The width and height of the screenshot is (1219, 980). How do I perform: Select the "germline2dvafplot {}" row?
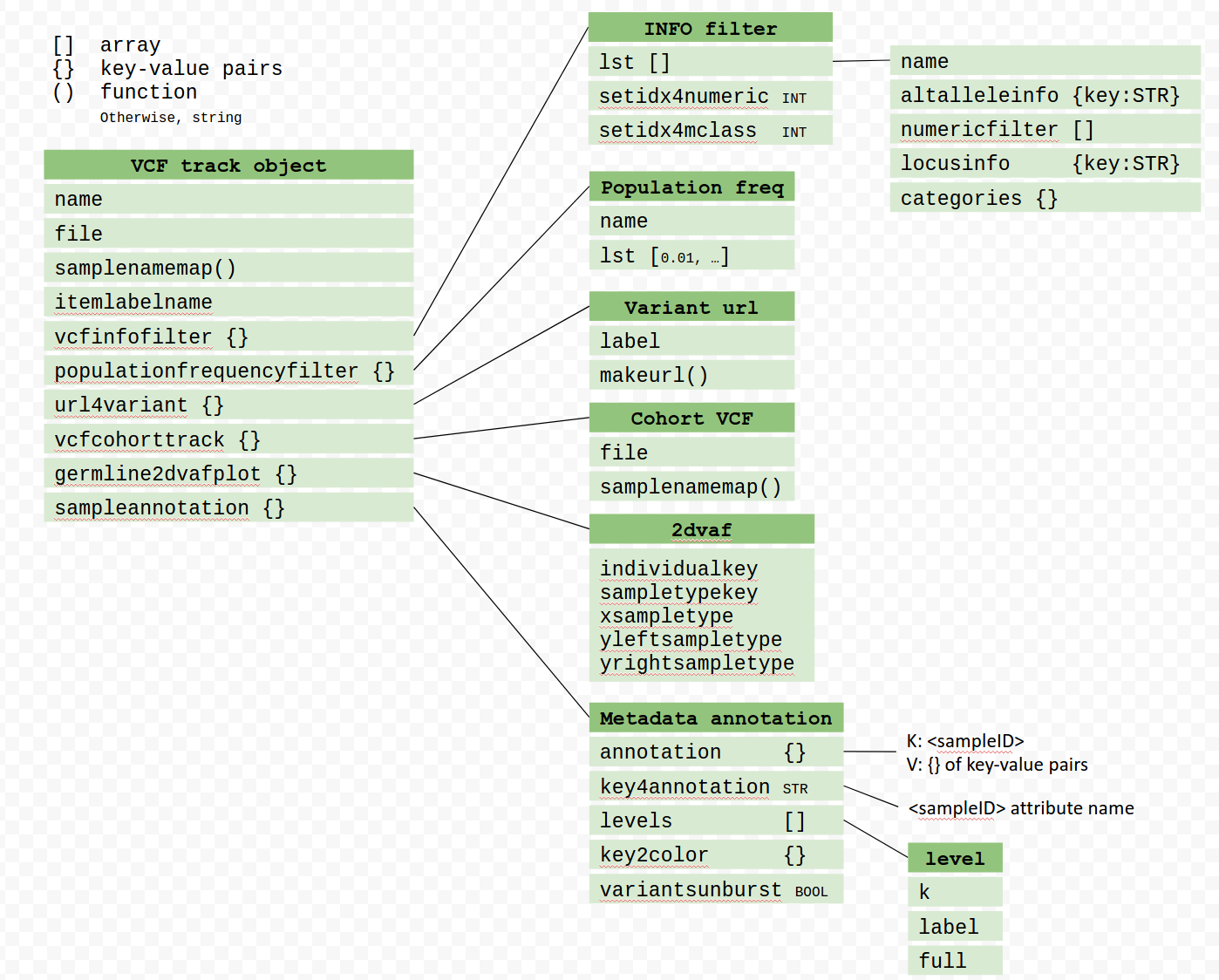228,473
